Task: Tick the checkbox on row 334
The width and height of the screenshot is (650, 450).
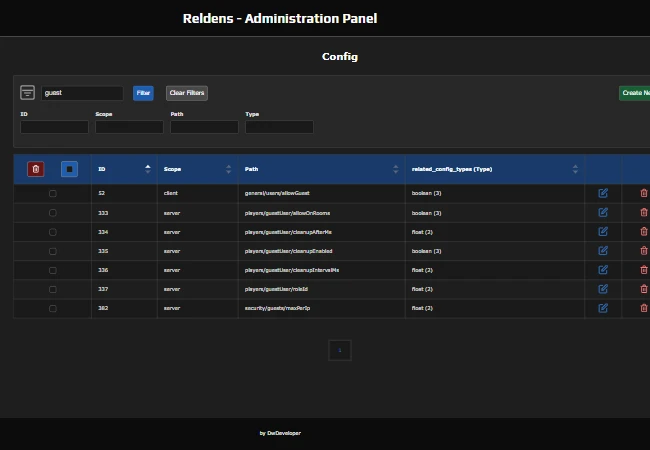Action: 53,232
